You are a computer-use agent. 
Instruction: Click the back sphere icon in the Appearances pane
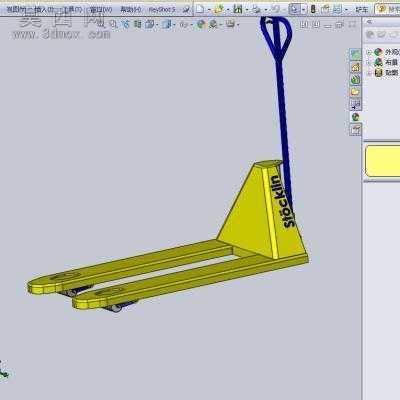[x=370, y=34]
